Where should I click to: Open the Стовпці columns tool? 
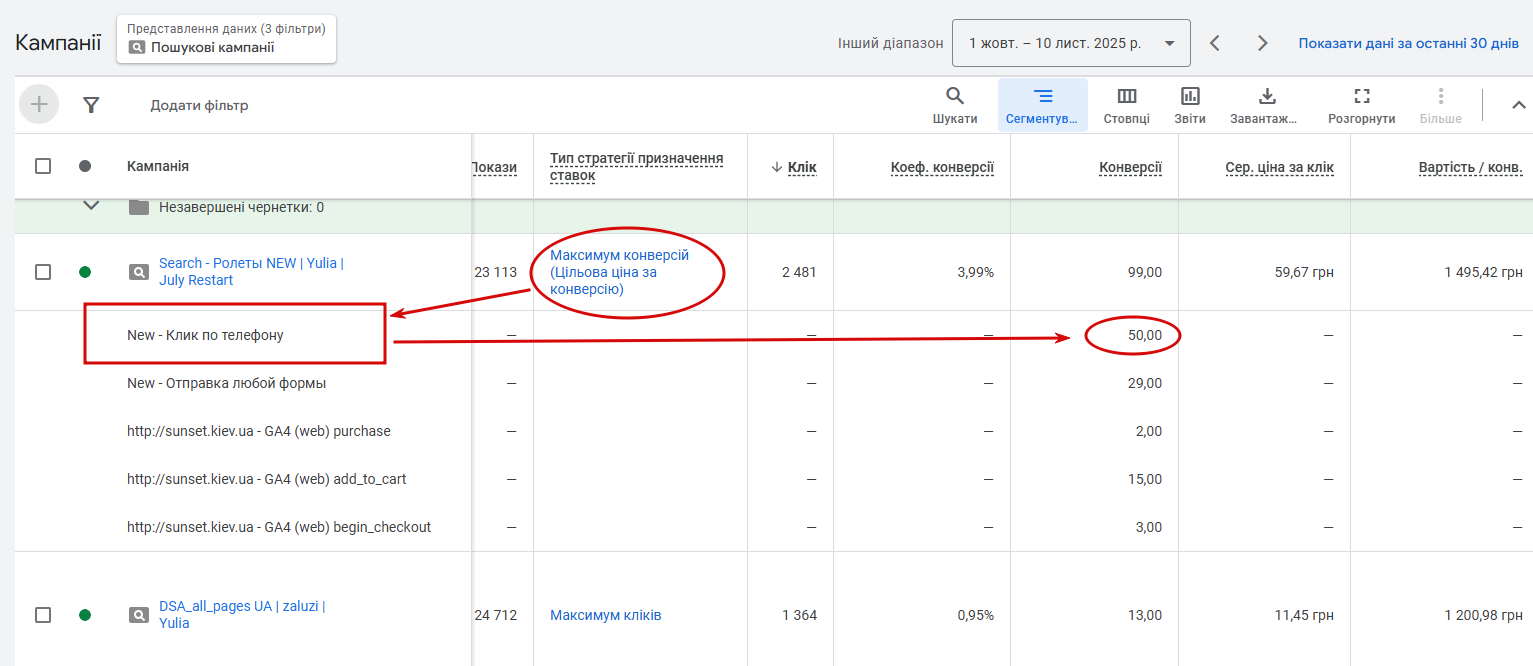pos(1127,105)
